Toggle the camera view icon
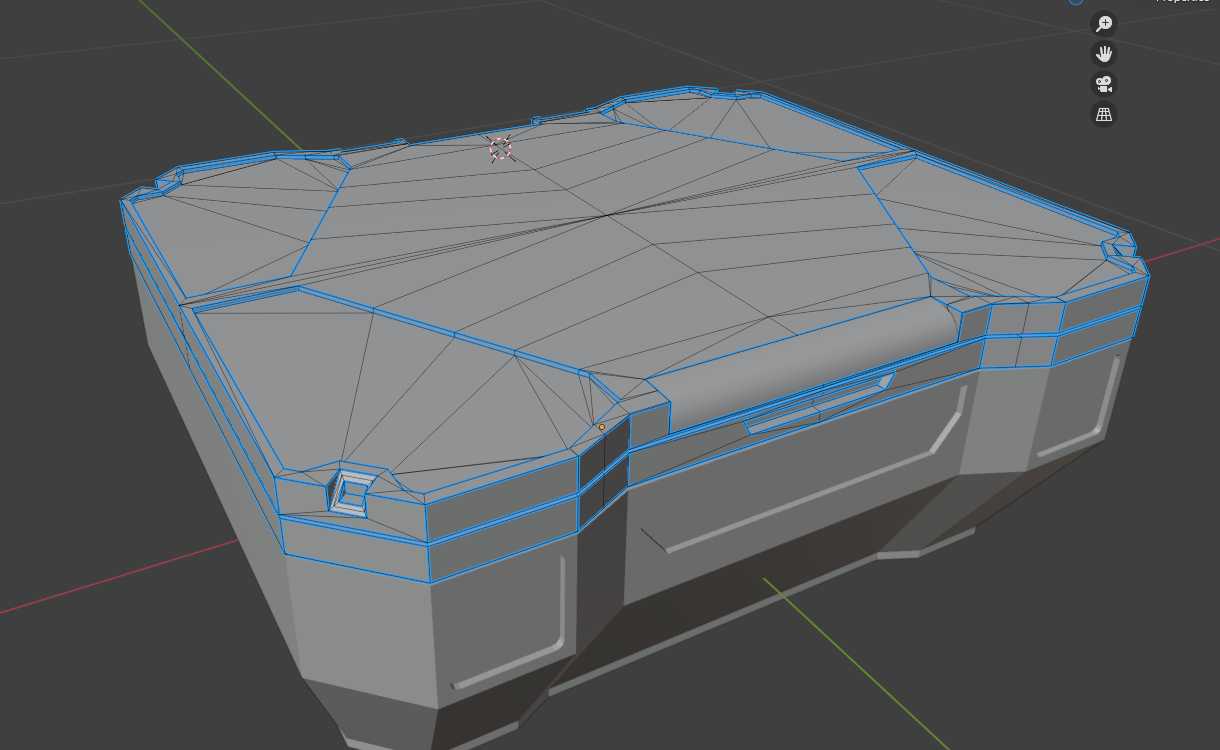Viewport: 1220px width, 750px height. coord(1104,84)
